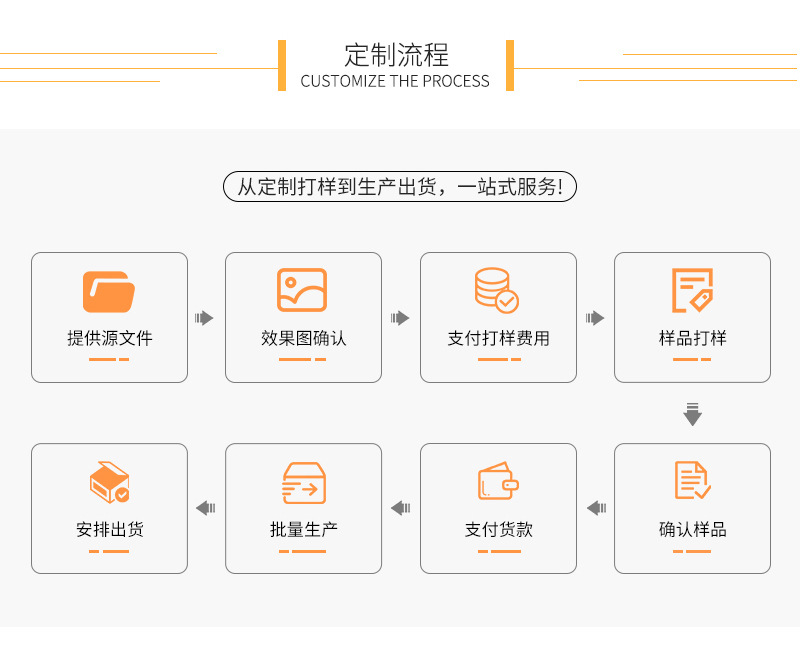Click the 从定制打样到生产出货 slogan banner
The width and height of the screenshot is (800, 658).
click(x=400, y=186)
